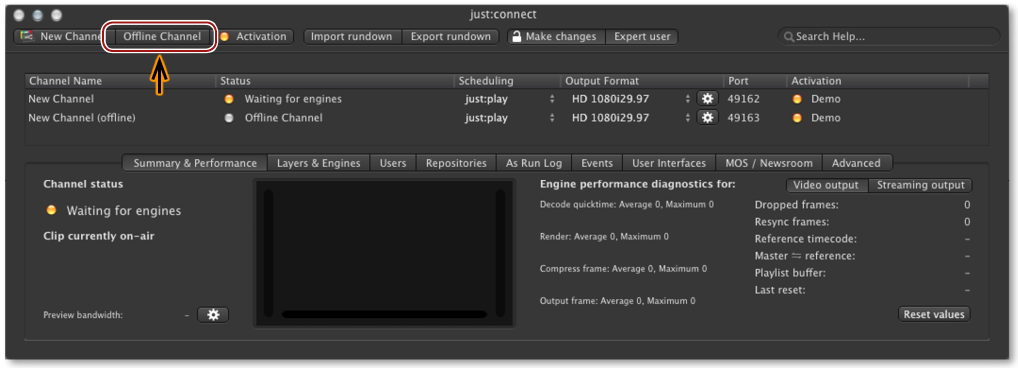Click Render average diagnostics text
Viewport: 1018px width, 368px height.
click(x=604, y=237)
